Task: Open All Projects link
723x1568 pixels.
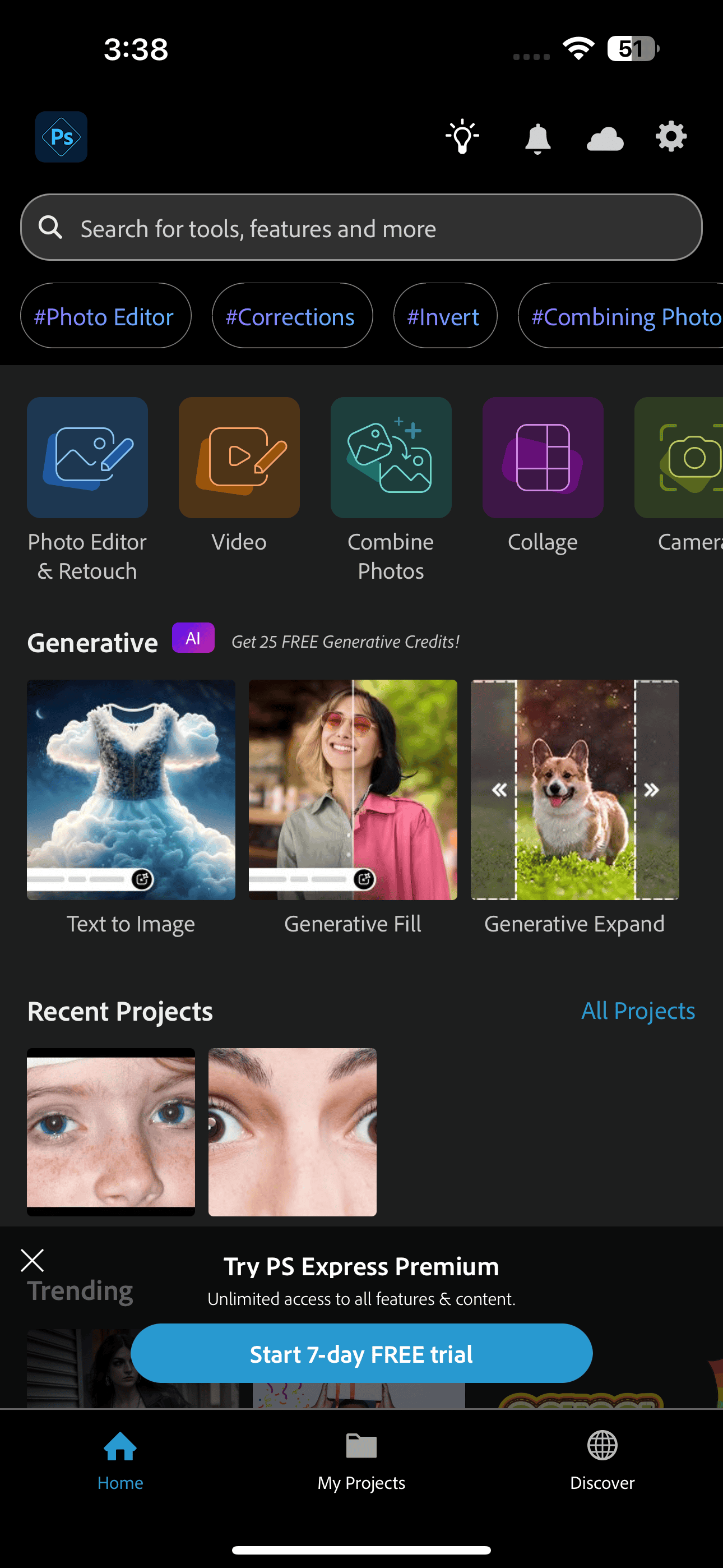Action: tap(637, 1011)
